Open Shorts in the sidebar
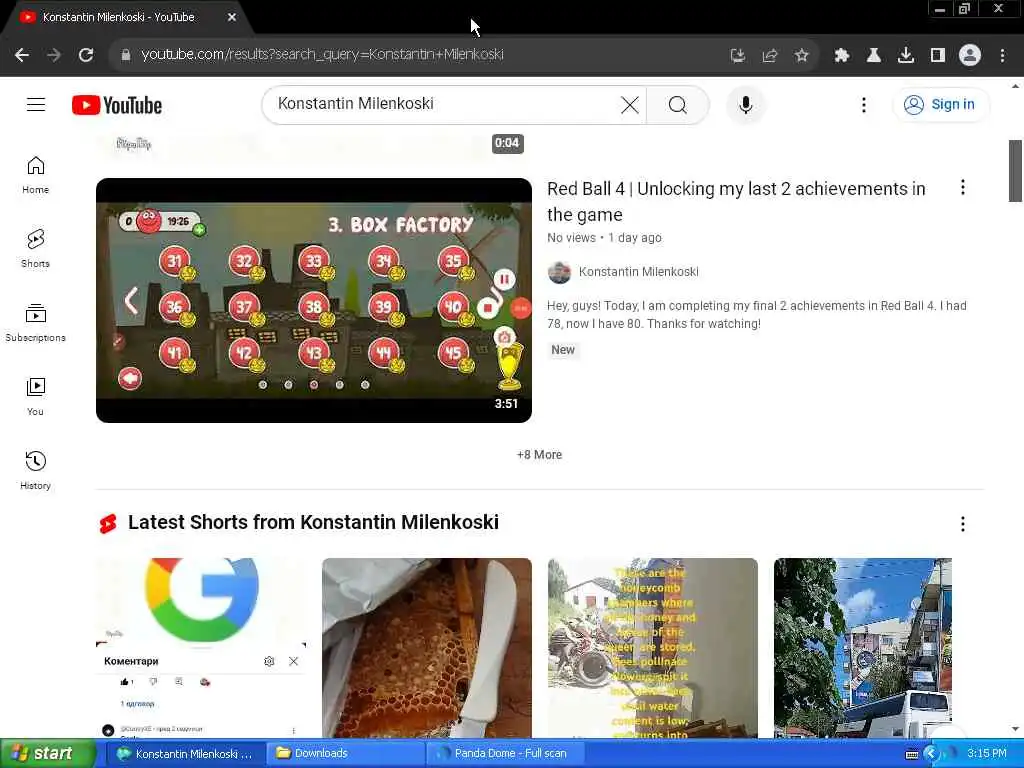 35,249
